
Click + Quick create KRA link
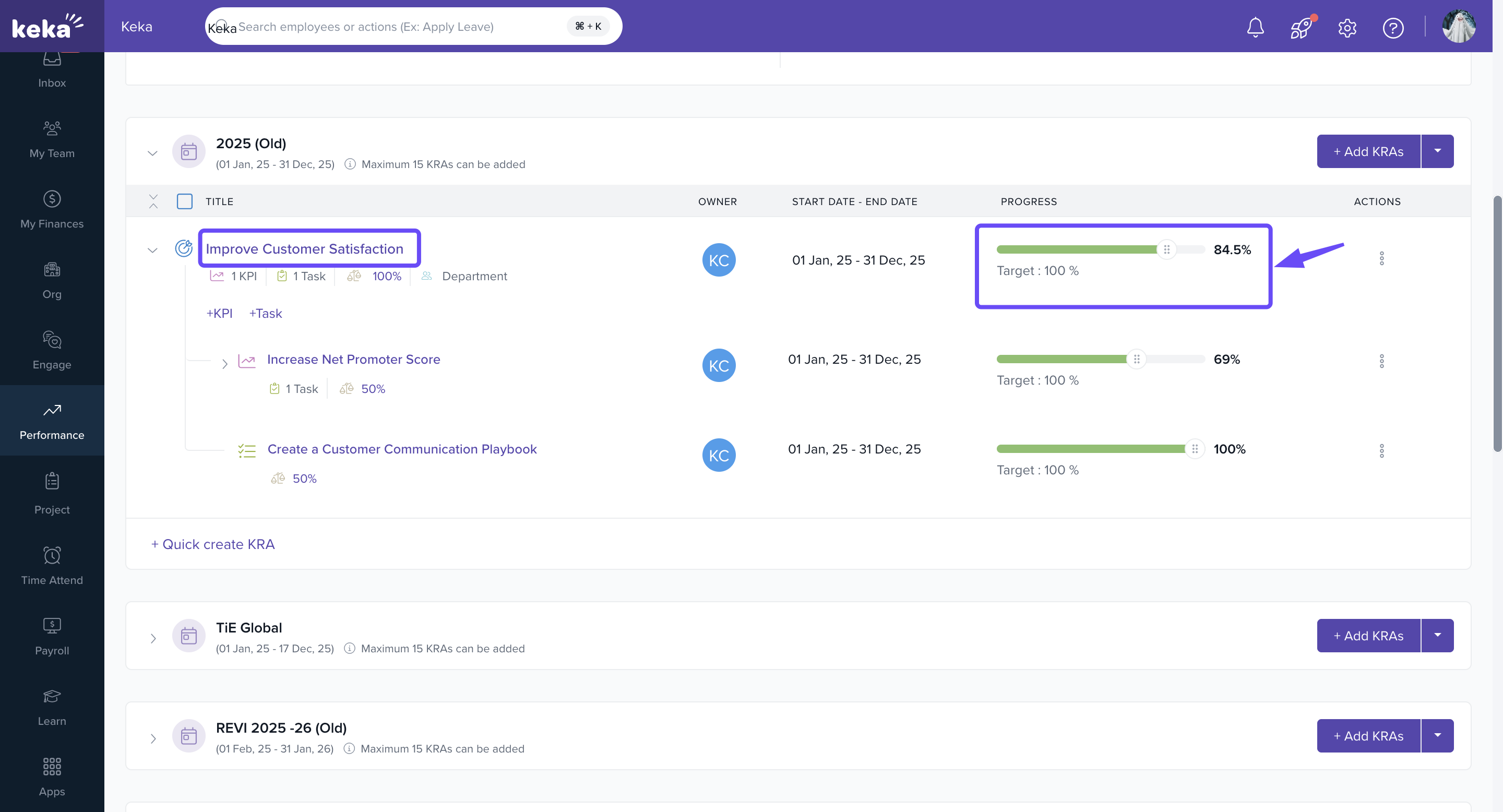point(213,544)
